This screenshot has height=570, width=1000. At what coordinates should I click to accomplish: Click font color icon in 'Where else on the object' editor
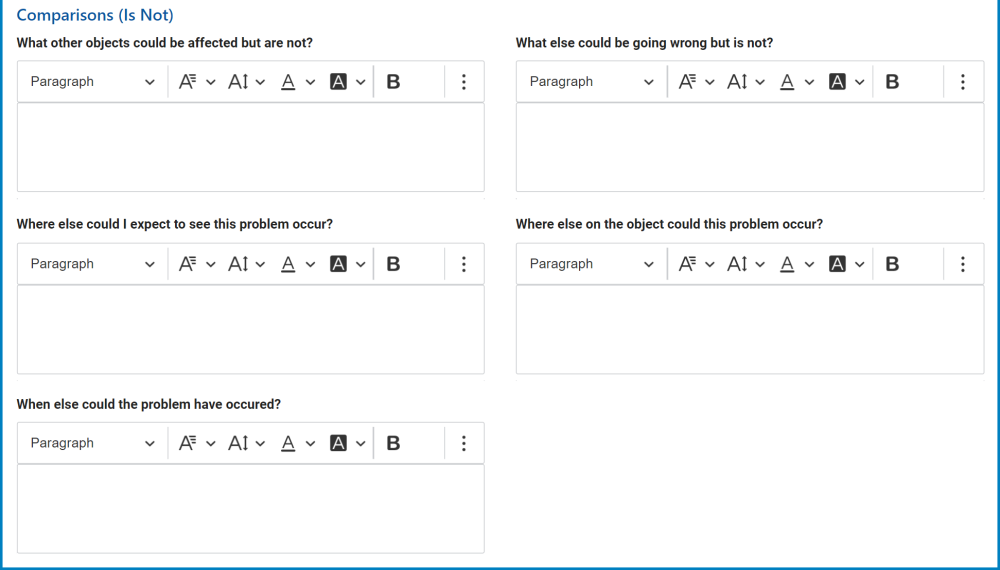[x=787, y=264]
